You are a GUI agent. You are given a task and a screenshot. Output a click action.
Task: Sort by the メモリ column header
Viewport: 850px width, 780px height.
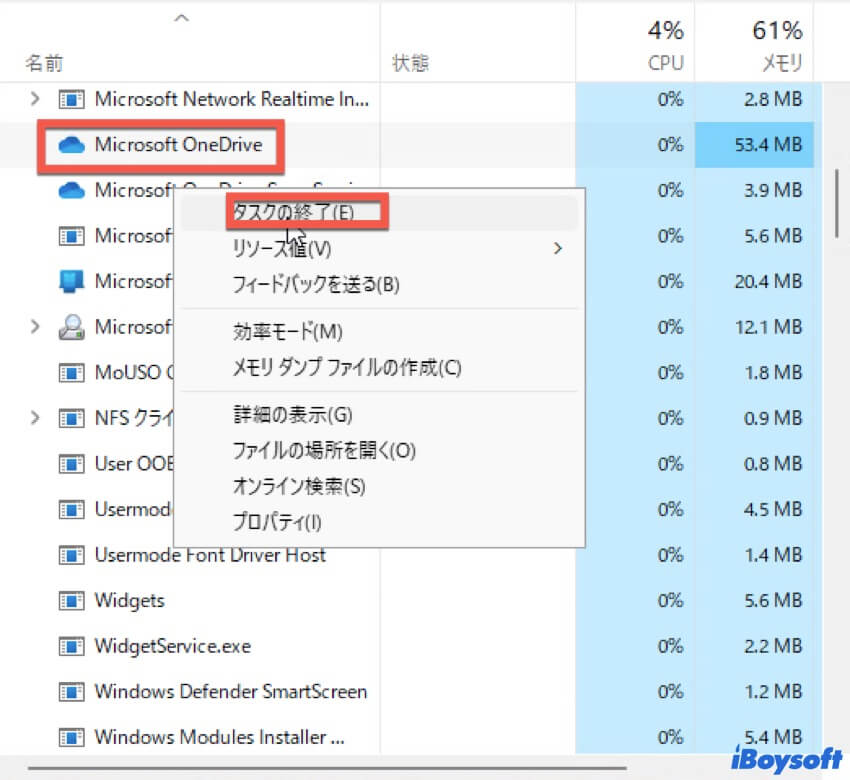(x=781, y=63)
